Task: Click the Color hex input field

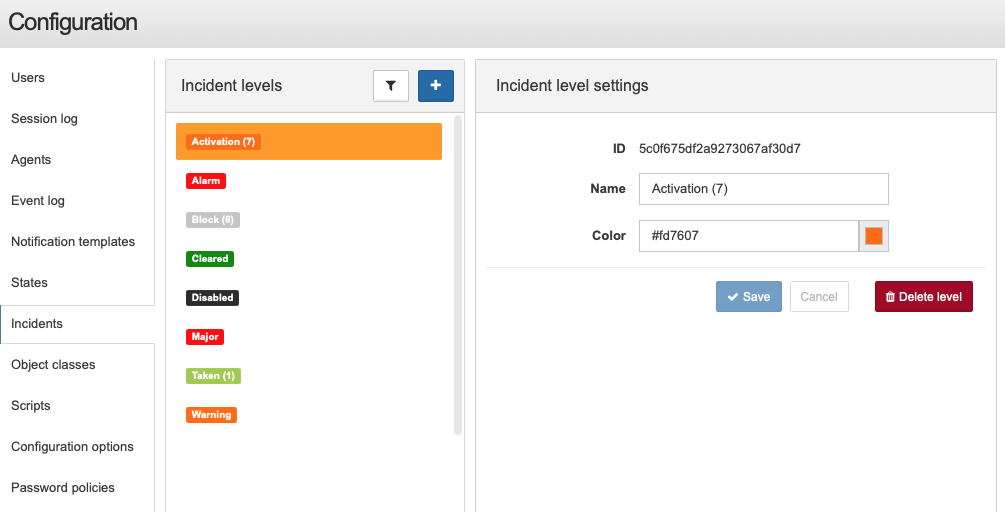Action: pos(749,236)
